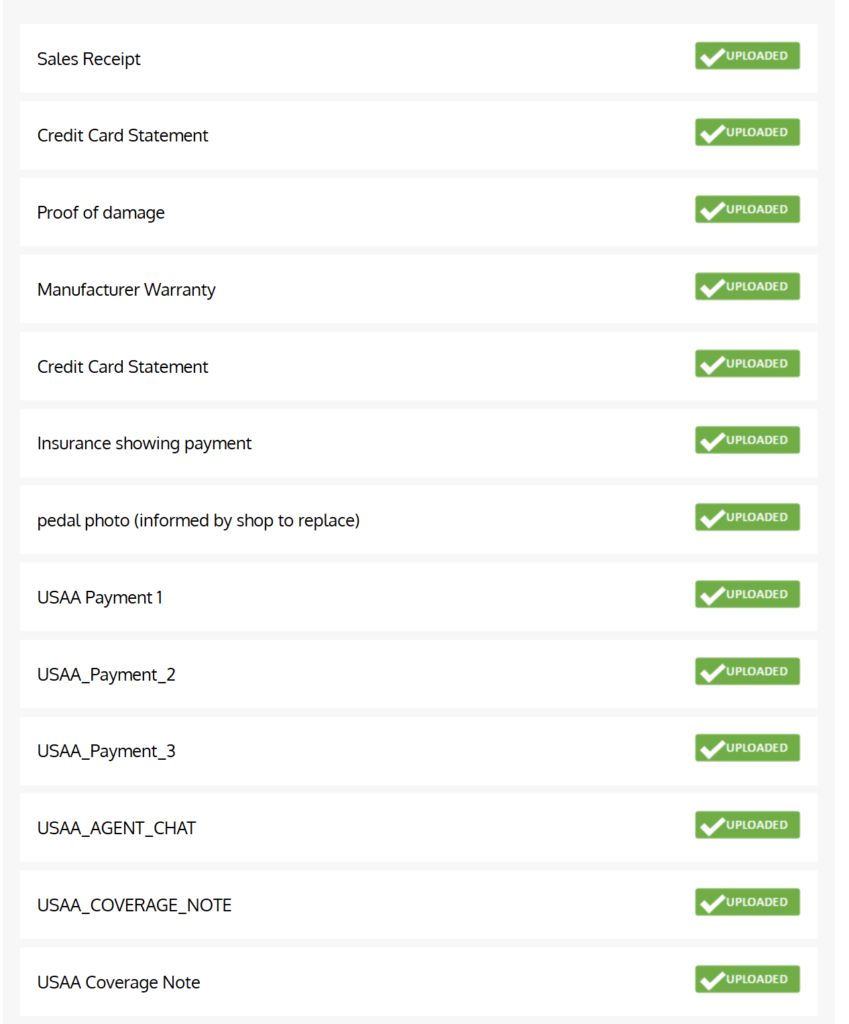The width and height of the screenshot is (849, 1024).
Task: Select the Insurance showing payment entry
Action: point(144,443)
